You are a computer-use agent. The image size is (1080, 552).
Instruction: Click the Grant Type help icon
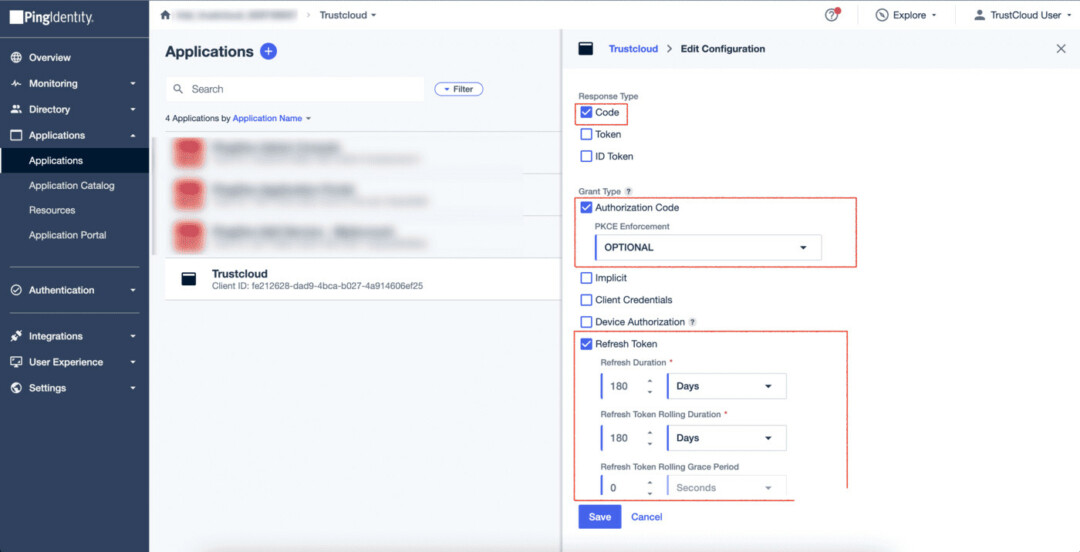[628, 191]
